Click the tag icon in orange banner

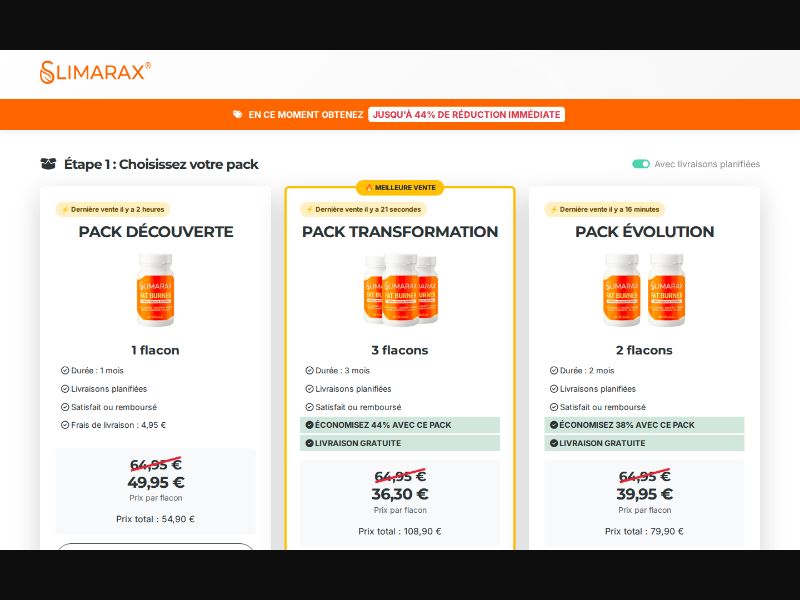point(237,114)
